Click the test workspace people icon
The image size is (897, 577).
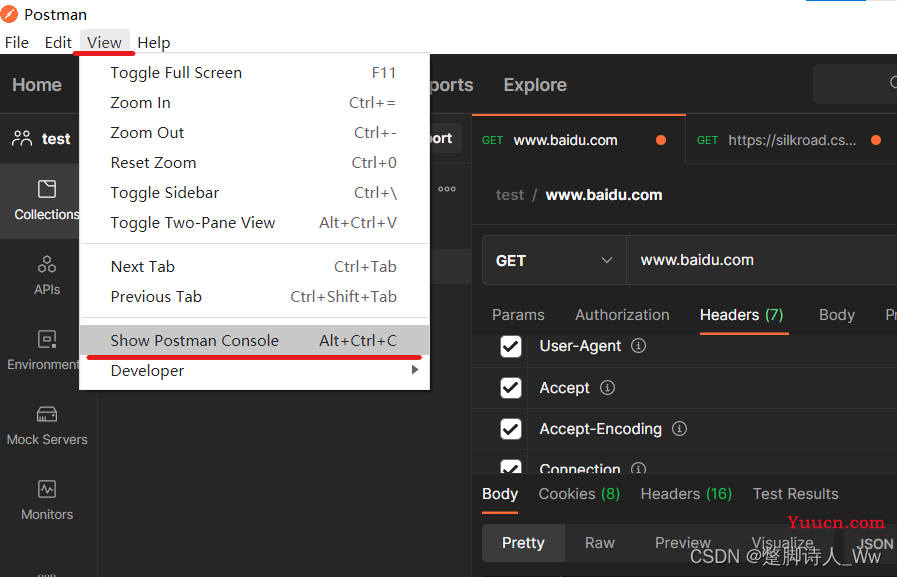click(22, 138)
